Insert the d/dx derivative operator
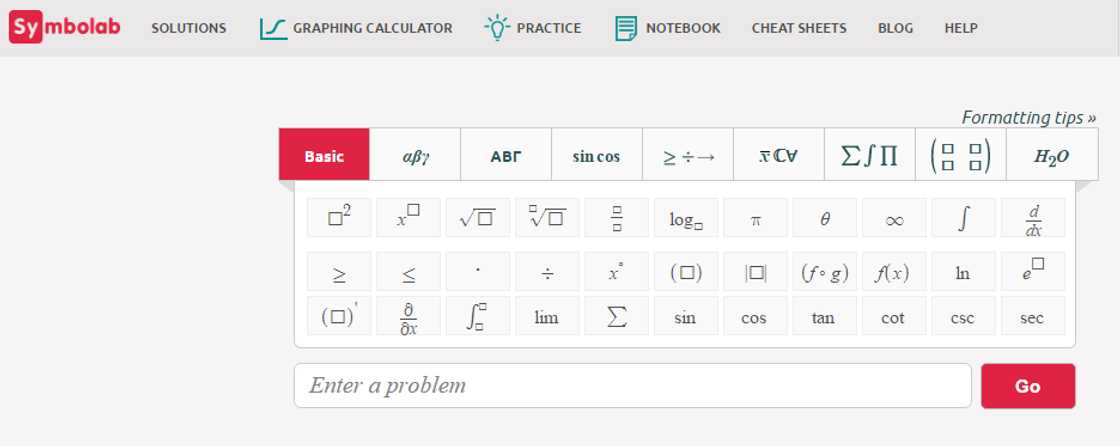Screen dimensions: 1120x446 pyautogui.click(x=1033, y=218)
